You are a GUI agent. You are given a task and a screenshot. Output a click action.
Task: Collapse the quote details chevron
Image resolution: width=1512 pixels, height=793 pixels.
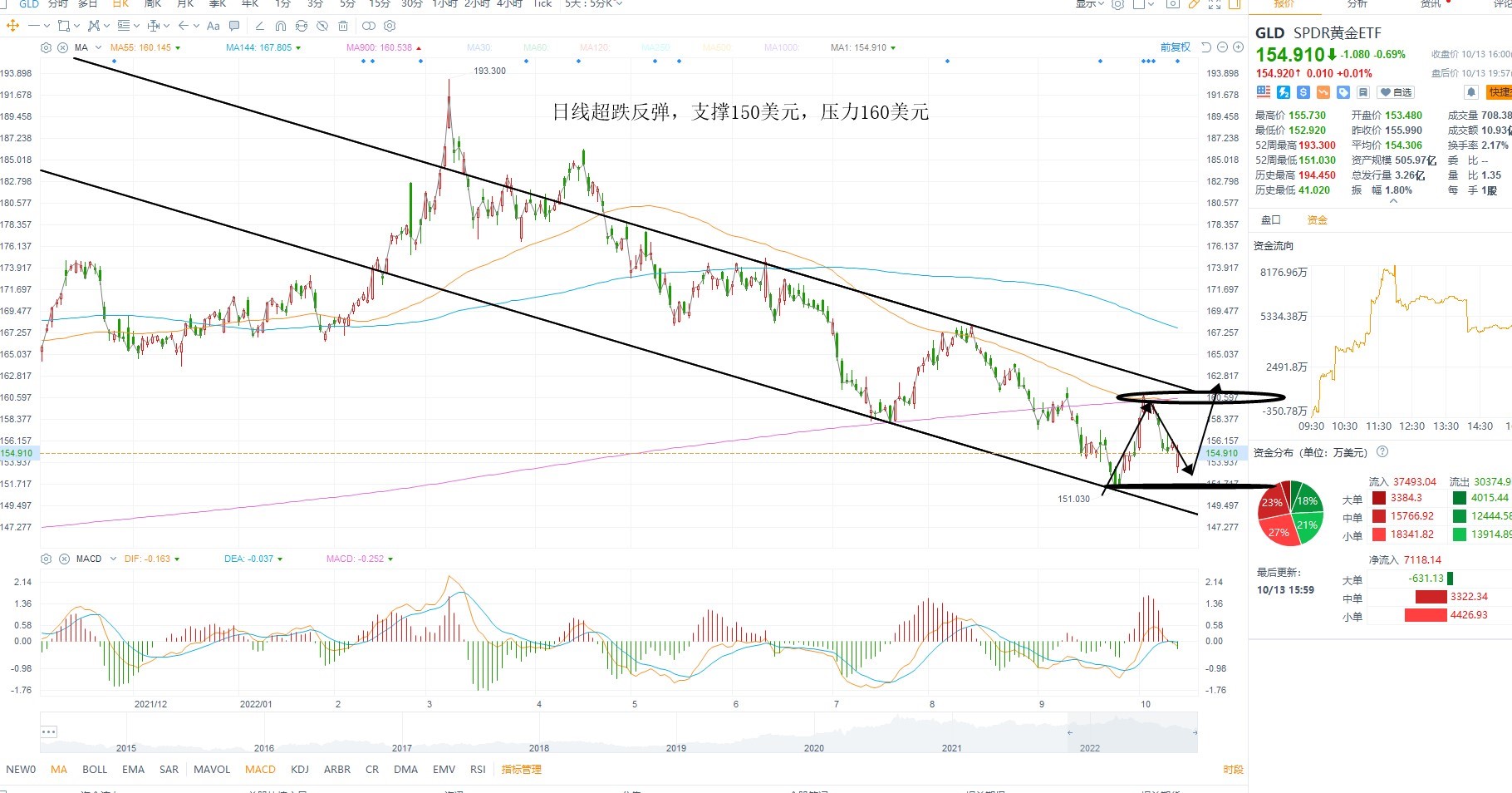[1393, 201]
